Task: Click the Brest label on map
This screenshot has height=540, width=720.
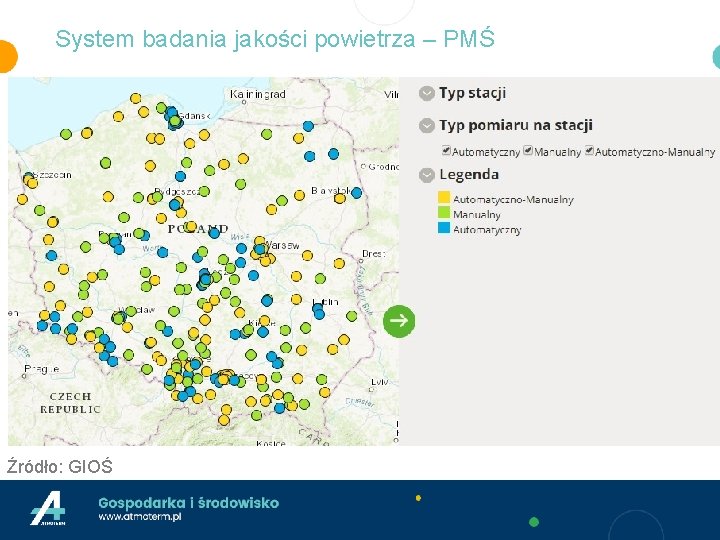Action: pos(373,254)
